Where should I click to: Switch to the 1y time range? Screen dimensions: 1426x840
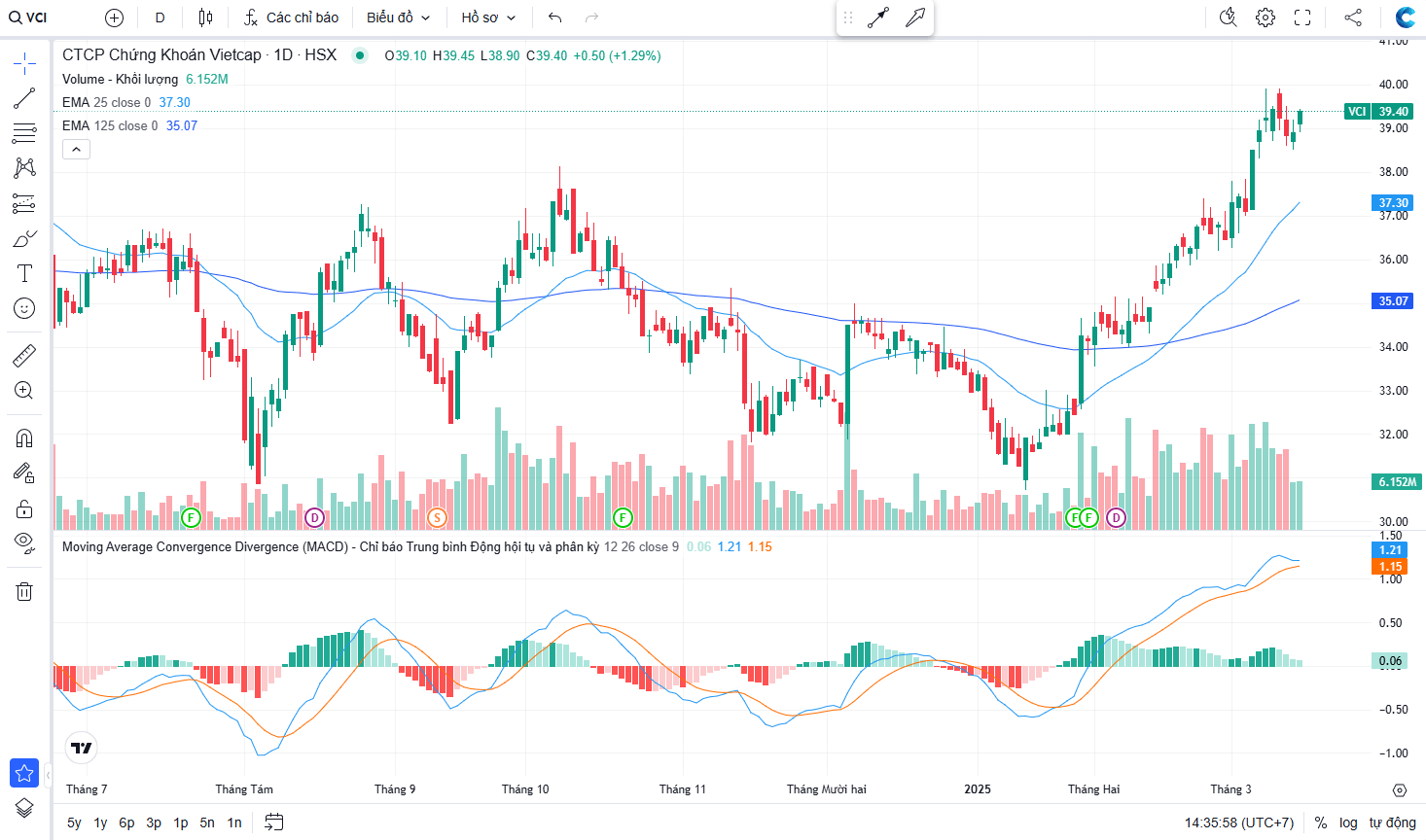(100, 822)
